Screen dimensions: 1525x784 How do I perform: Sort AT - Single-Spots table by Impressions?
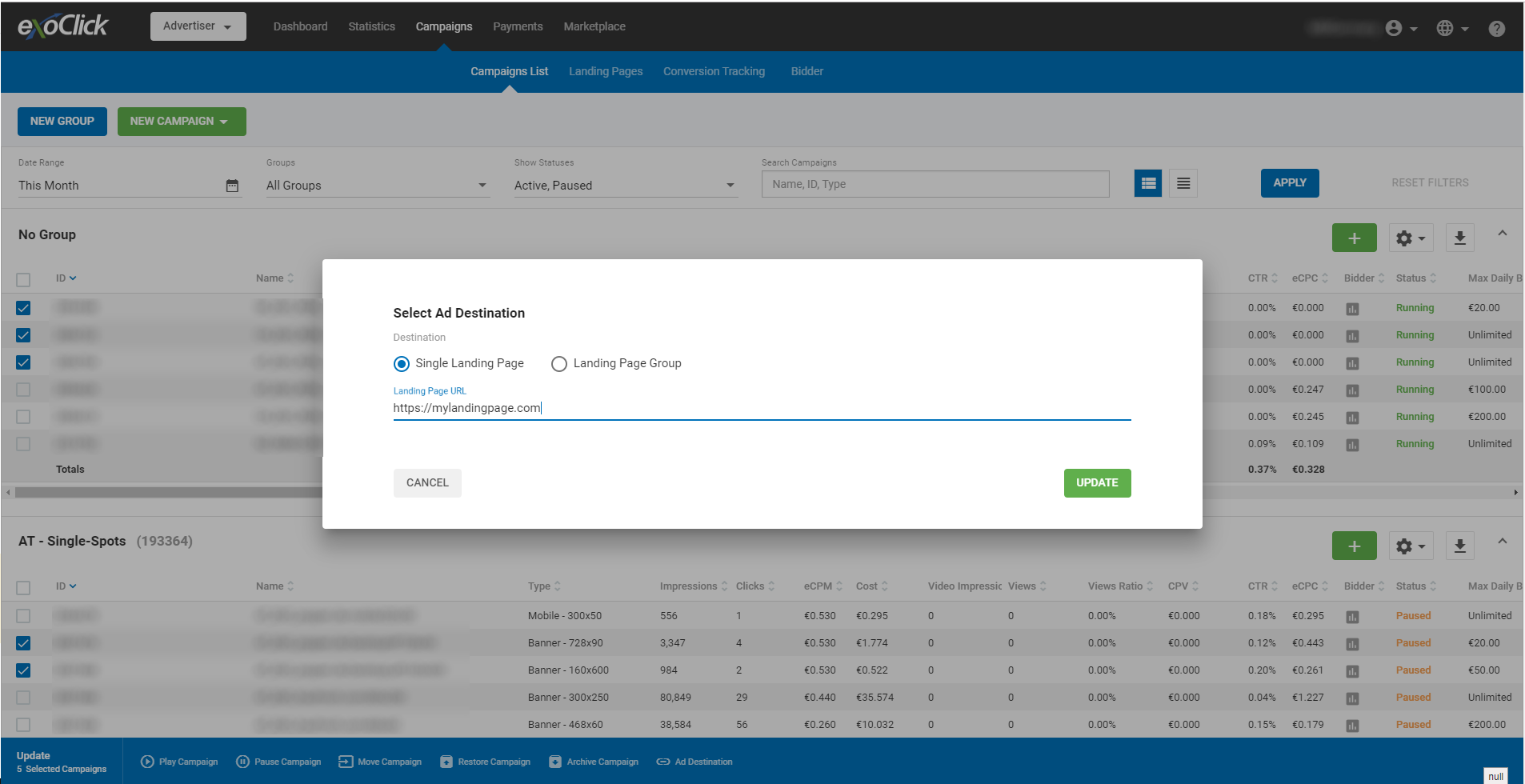[x=694, y=586]
